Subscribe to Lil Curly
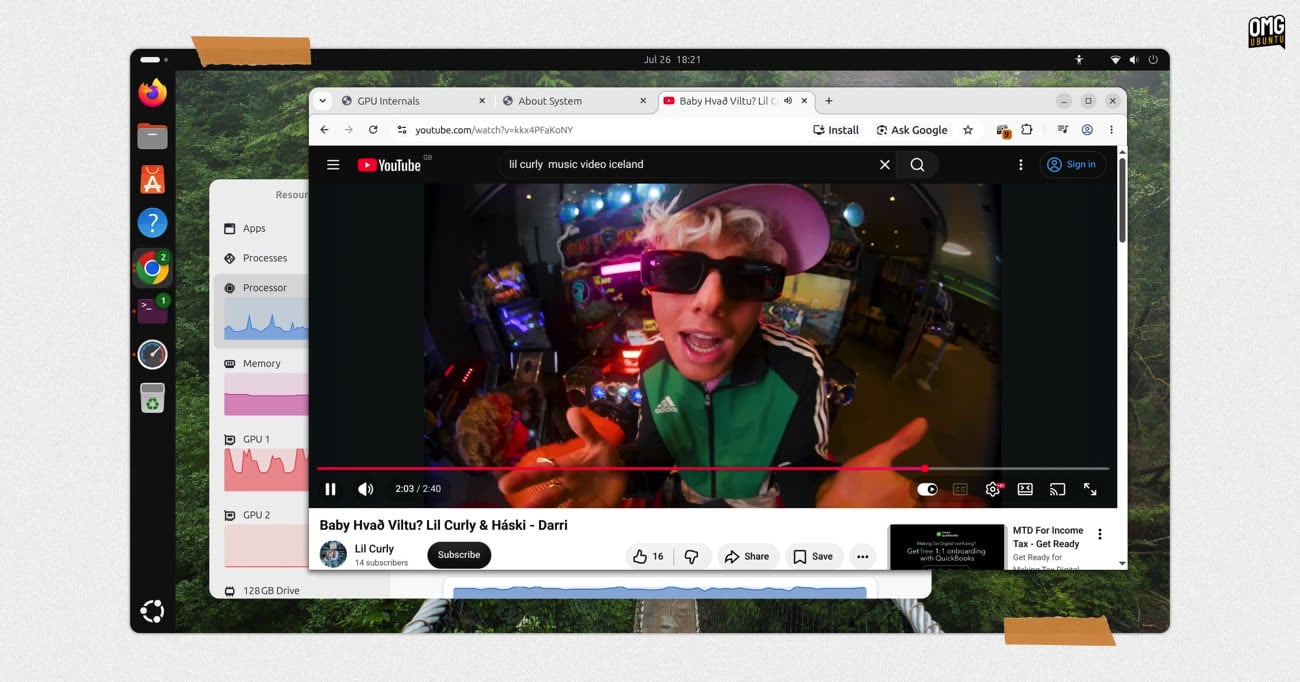 pos(459,555)
